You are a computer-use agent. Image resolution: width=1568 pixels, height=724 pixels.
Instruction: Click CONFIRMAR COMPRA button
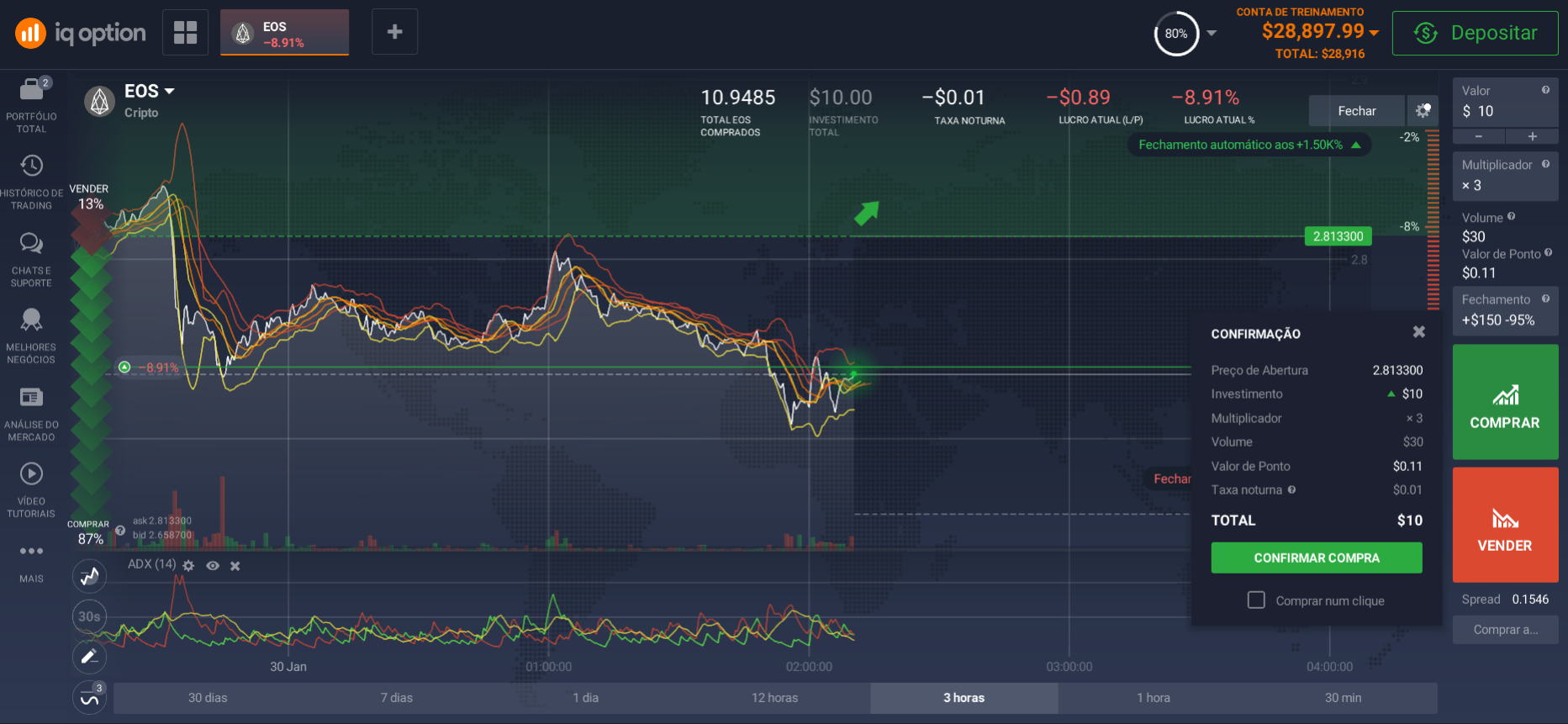(x=1317, y=558)
